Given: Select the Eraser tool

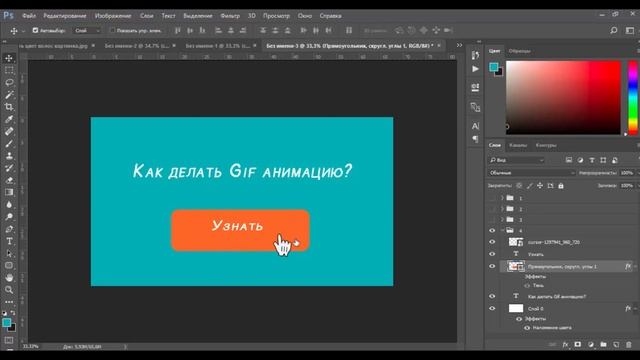Looking at the screenshot, I should coord(9,180).
